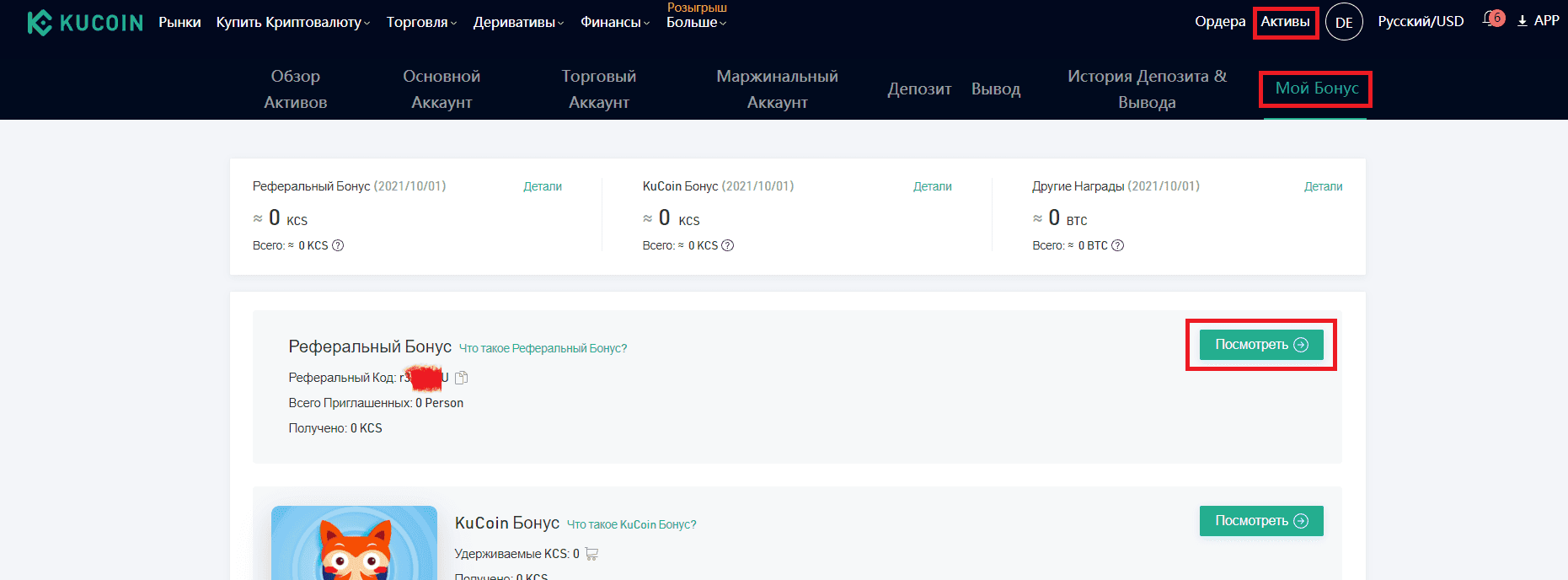
Task: Open Детали for Другие Награды
Action: click(x=1324, y=186)
